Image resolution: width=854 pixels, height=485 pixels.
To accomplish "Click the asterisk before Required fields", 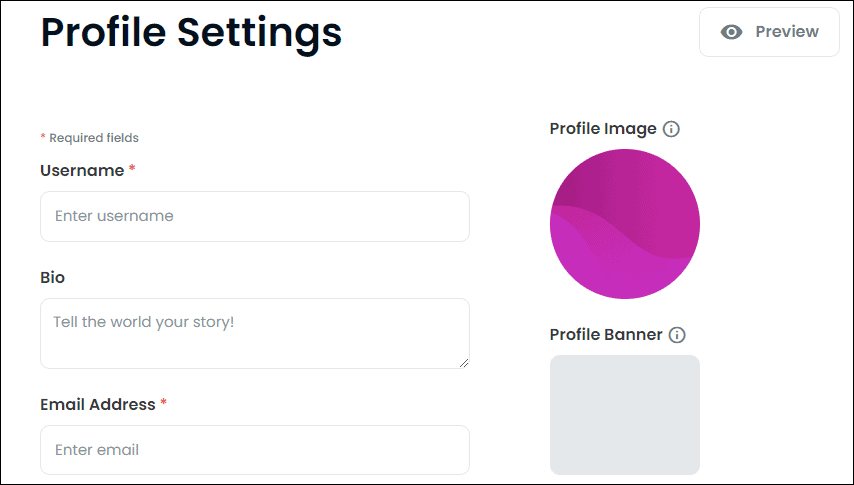I will (x=43, y=138).
